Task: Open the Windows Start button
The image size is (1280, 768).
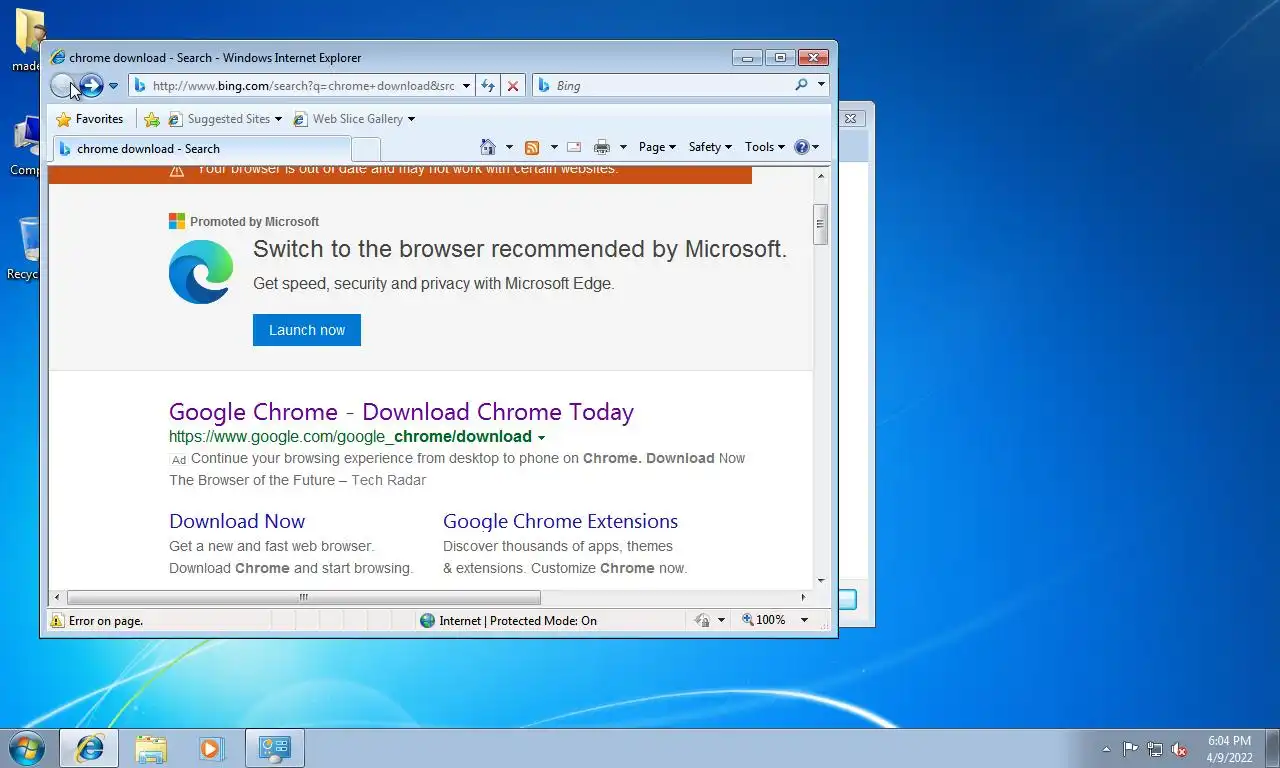Action: pyautogui.click(x=25, y=747)
